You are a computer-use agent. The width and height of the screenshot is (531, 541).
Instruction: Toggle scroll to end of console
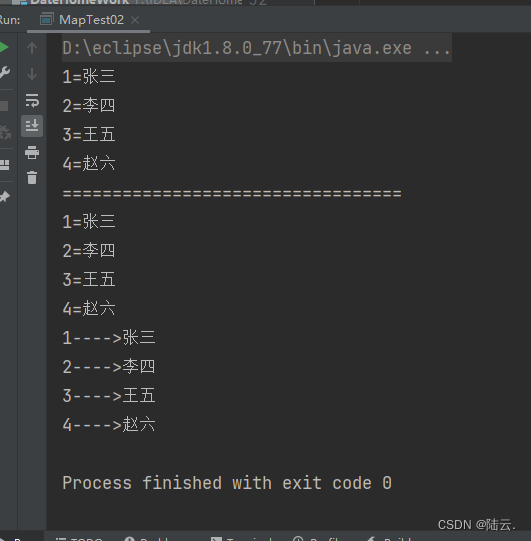[32, 126]
